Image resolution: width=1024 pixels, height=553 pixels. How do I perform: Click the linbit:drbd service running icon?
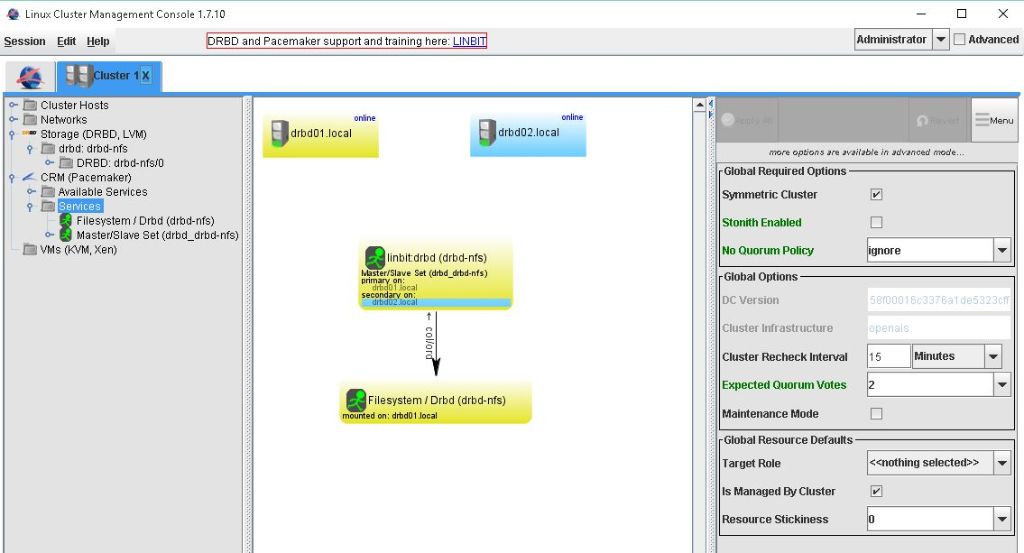(375, 257)
